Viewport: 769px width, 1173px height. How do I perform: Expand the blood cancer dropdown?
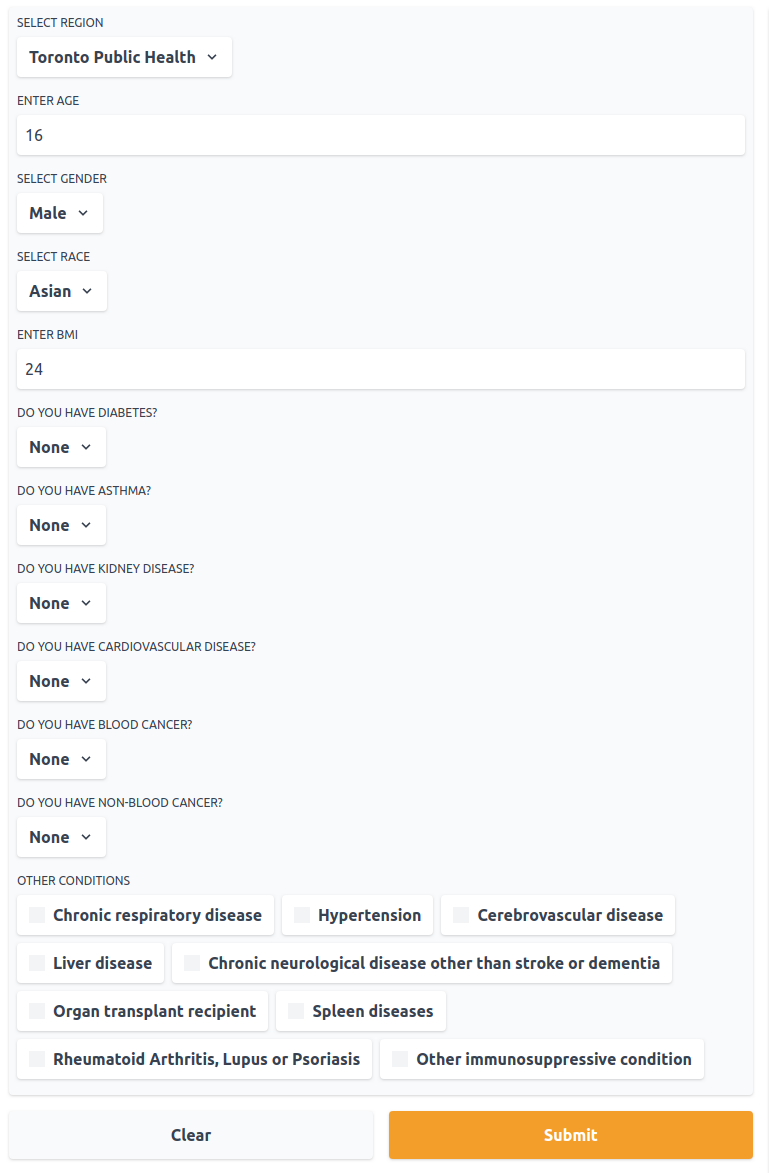pos(61,759)
